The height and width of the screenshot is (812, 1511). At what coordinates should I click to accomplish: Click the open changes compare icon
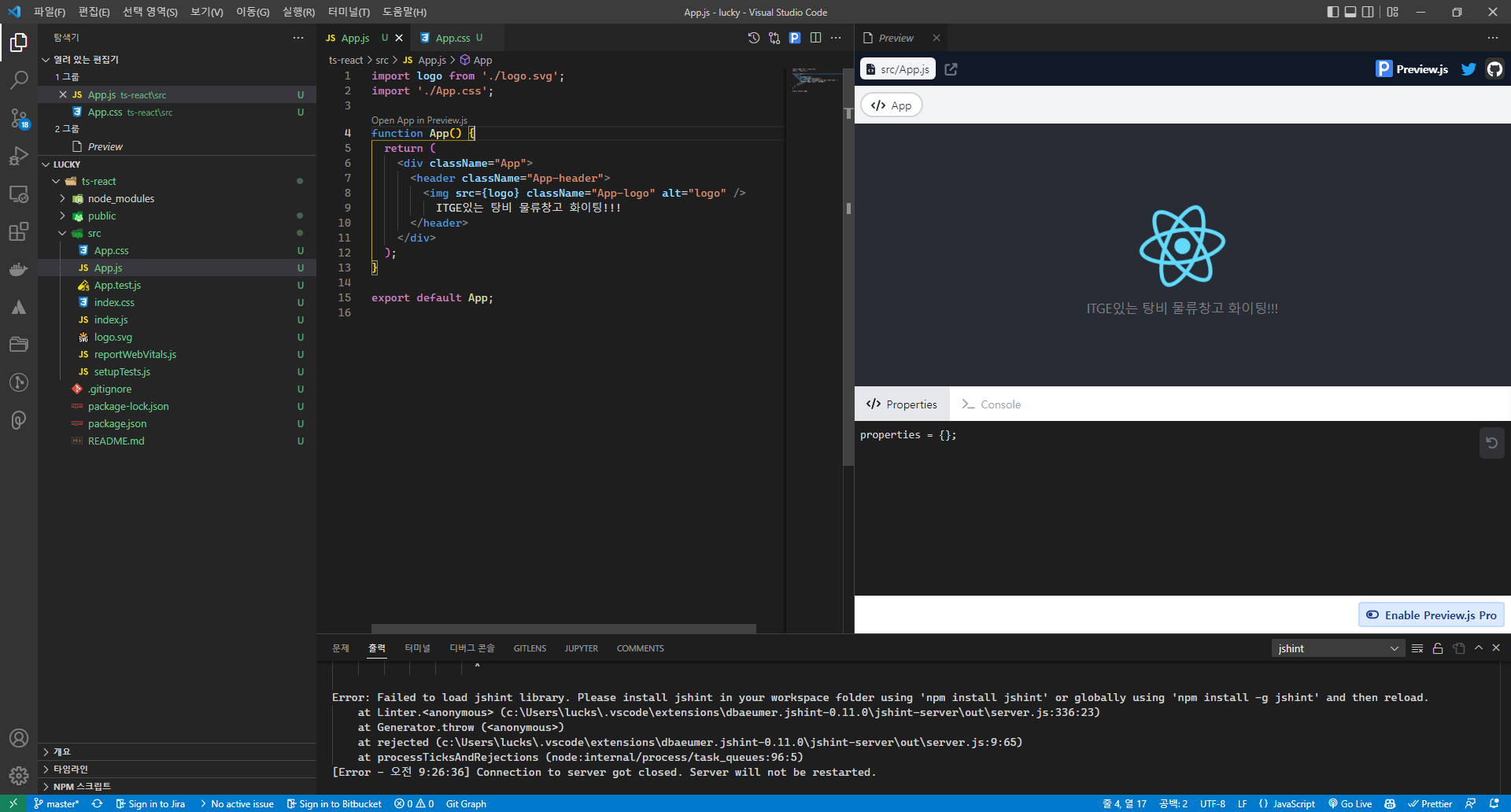pos(774,38)
